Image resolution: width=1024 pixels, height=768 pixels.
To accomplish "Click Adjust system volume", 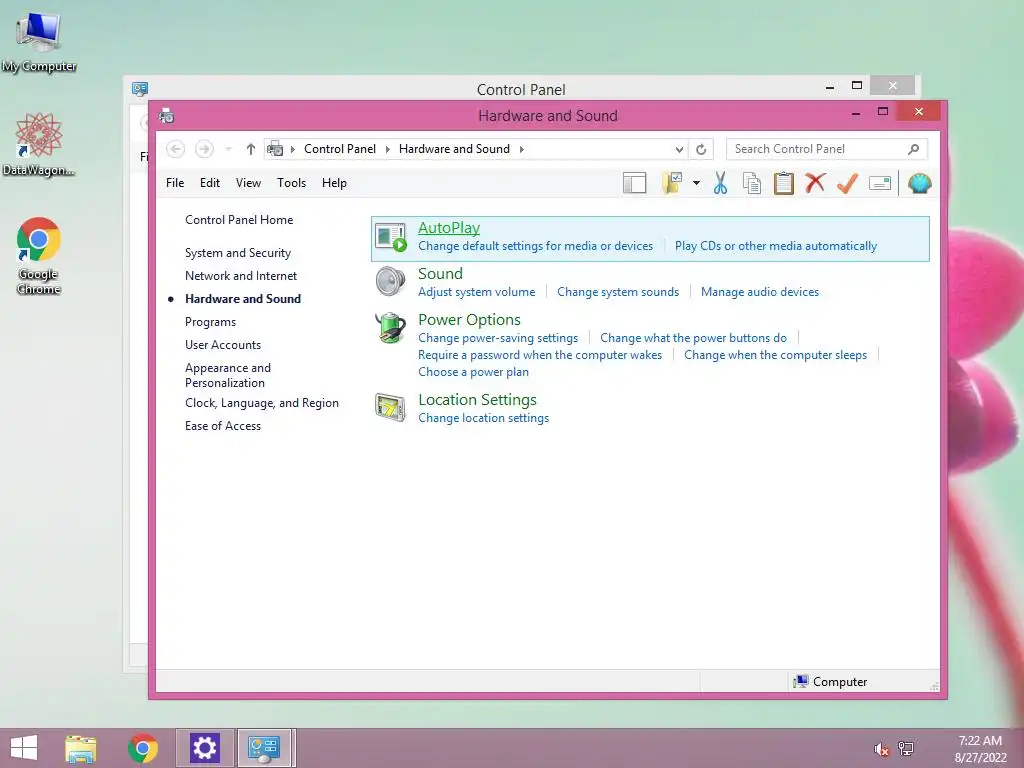I will click(x=477, y=292).
